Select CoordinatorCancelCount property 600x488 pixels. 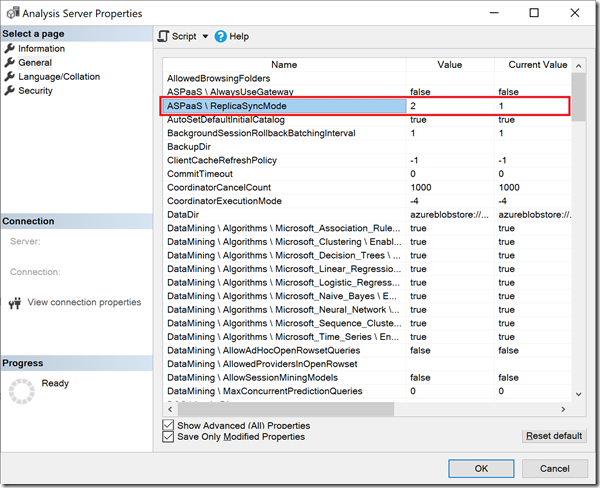pyautogui.click(x=367, y=188)
